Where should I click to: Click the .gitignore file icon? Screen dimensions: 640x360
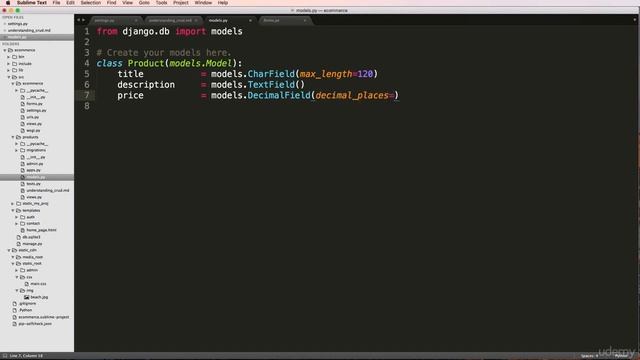(x=14, y=304)
